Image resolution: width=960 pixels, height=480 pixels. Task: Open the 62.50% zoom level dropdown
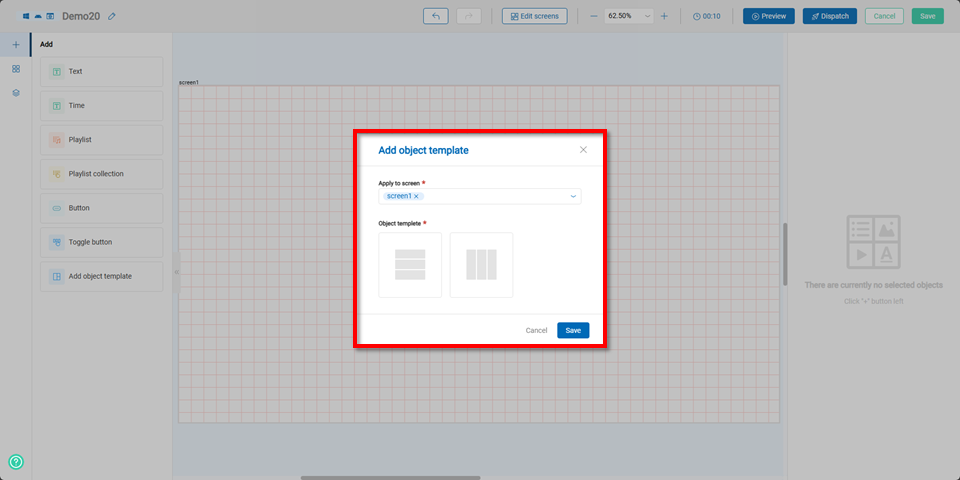tap(629, 16)
